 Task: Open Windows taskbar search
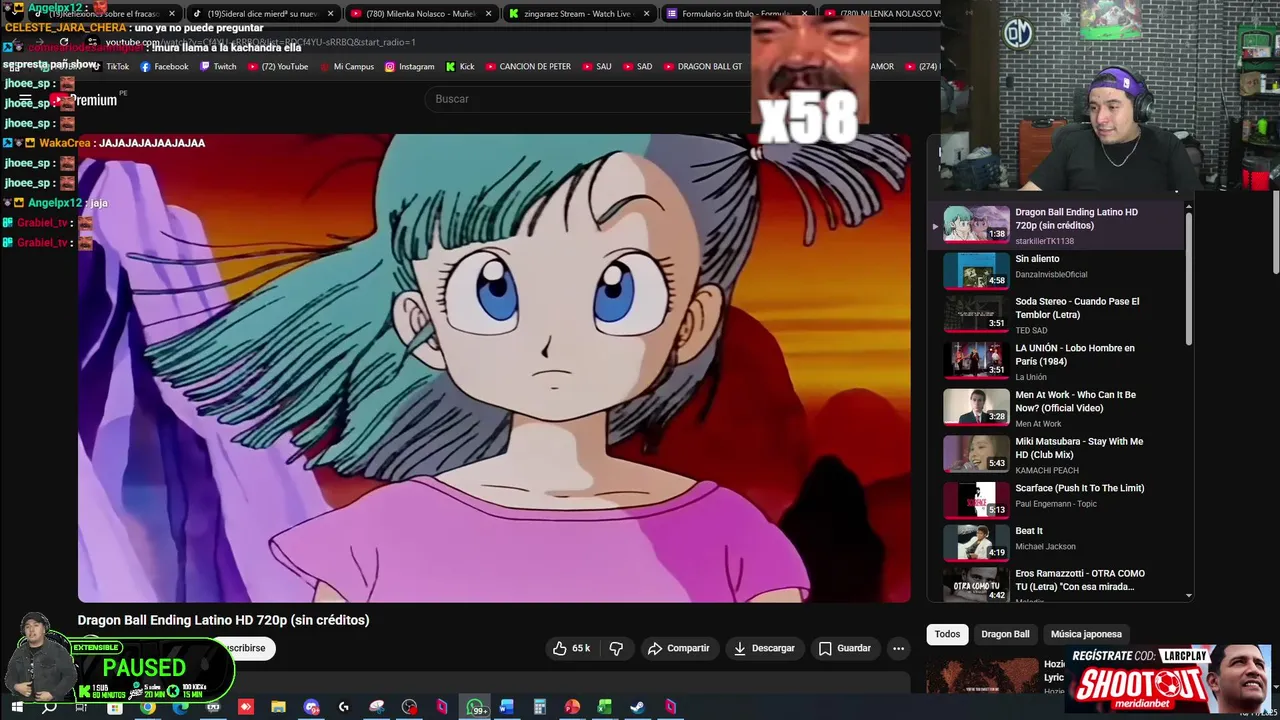coord(49,707)
